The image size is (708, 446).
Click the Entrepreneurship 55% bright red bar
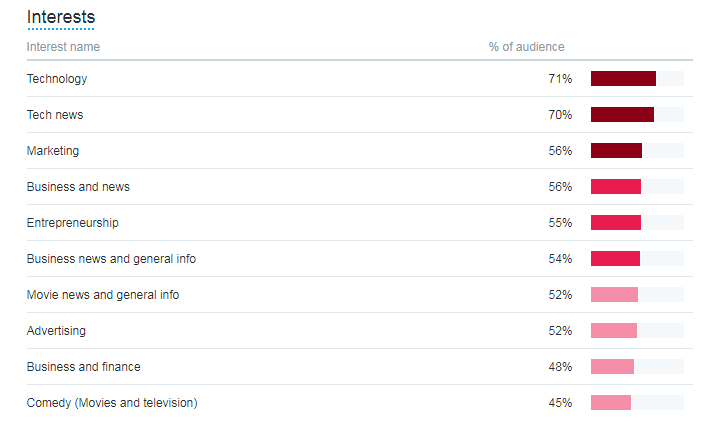pyautogui.click(x=616, y=223)
